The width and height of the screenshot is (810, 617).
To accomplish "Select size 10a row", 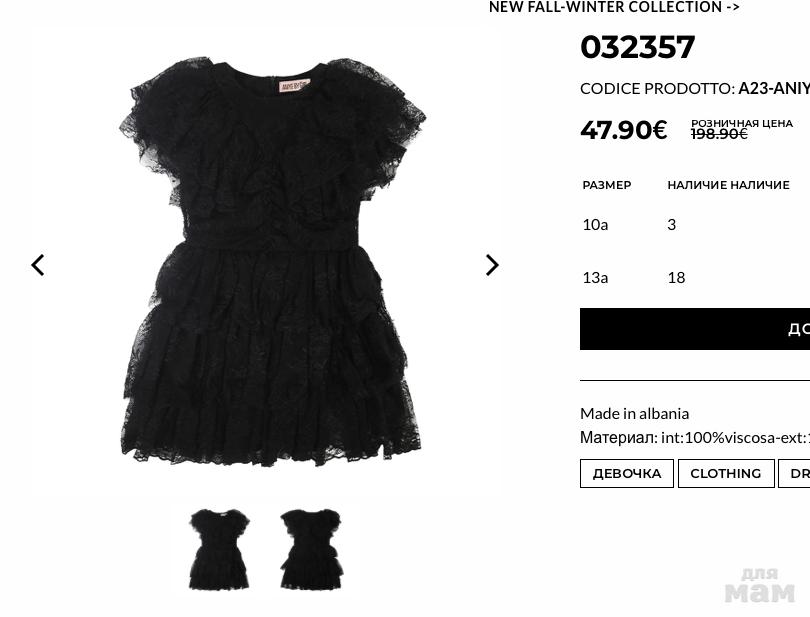I will [x=695, y=225].
